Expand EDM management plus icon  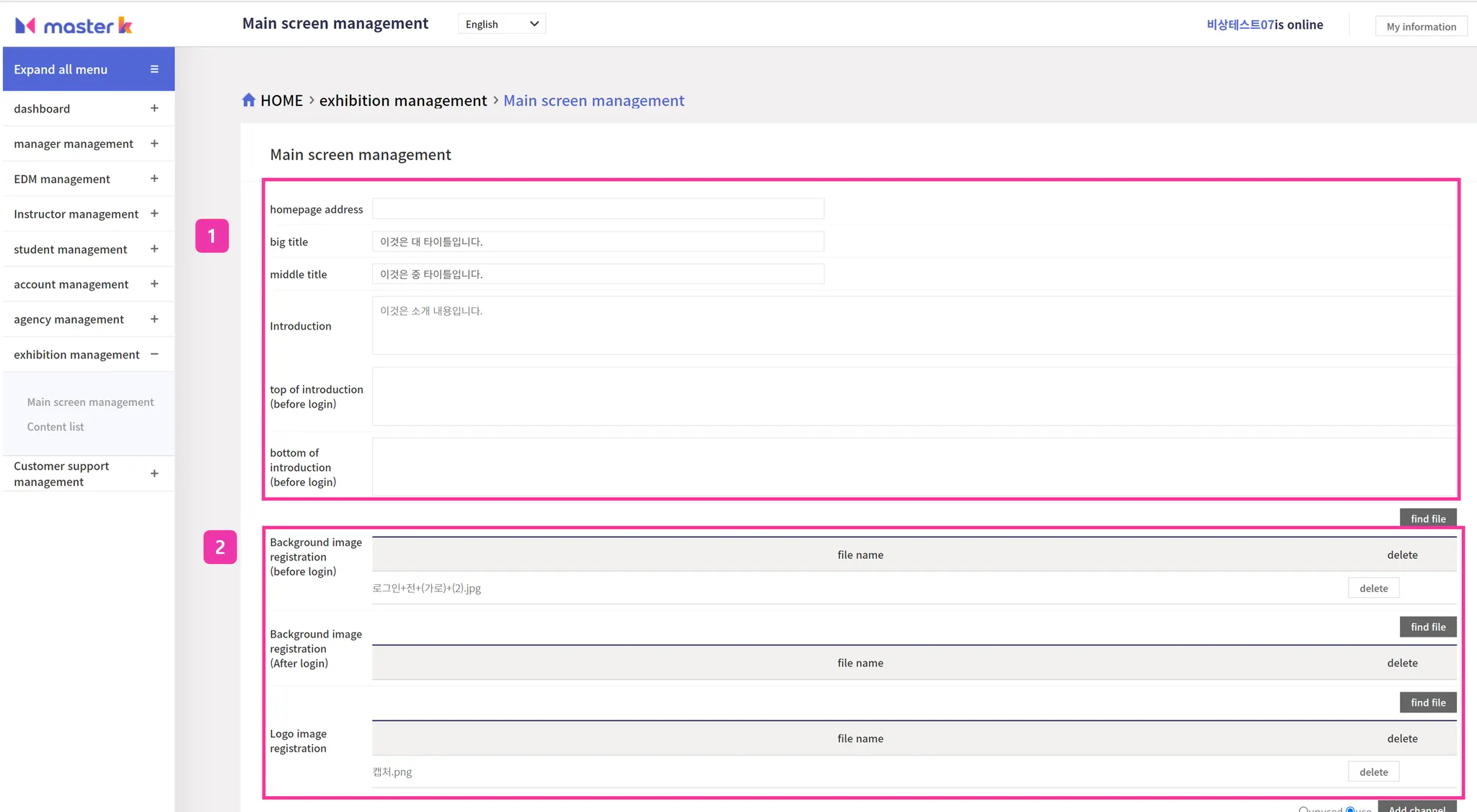click(x=154, y=179)
